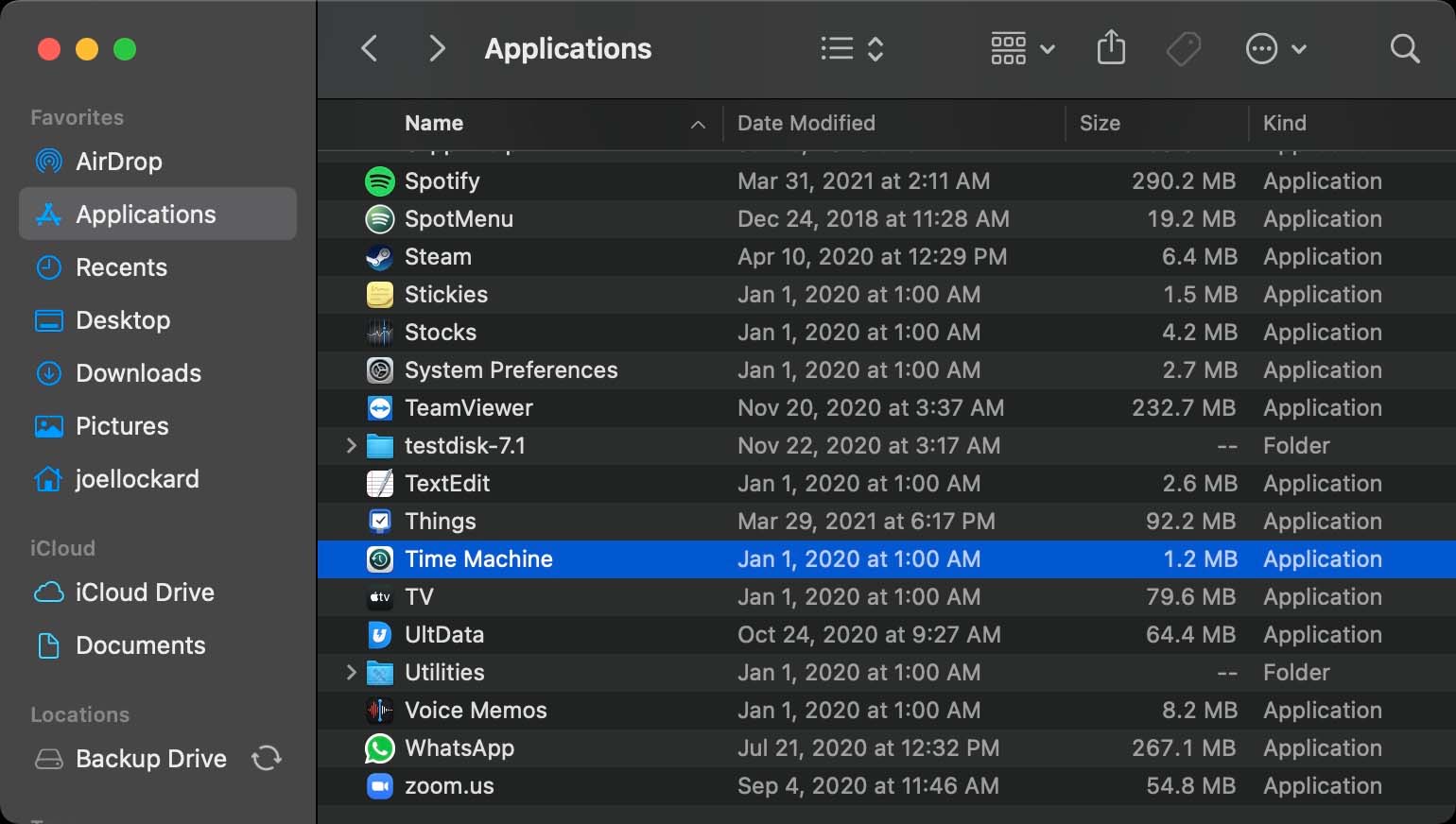This screenshot has height=824, width=1456.
Task: Expand the testdisk-7.1 folder disclosure arrow
Action: click(x=351, y=445)
